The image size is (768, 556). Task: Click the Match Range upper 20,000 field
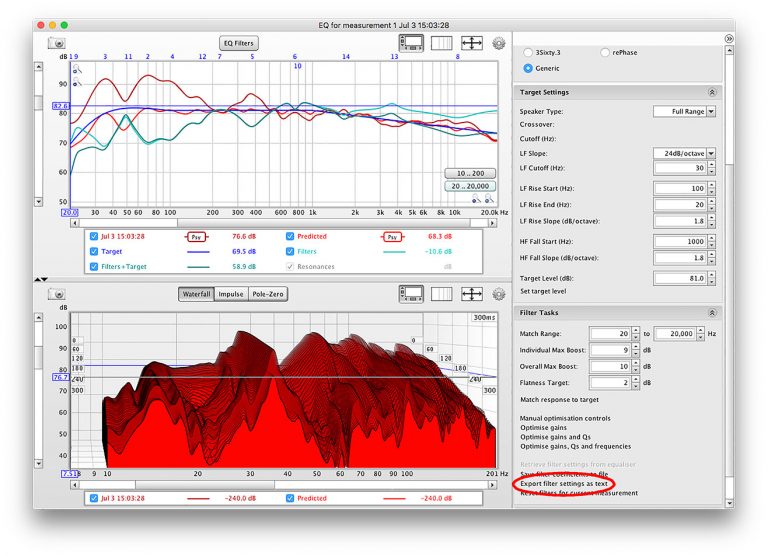click(675, 334)
